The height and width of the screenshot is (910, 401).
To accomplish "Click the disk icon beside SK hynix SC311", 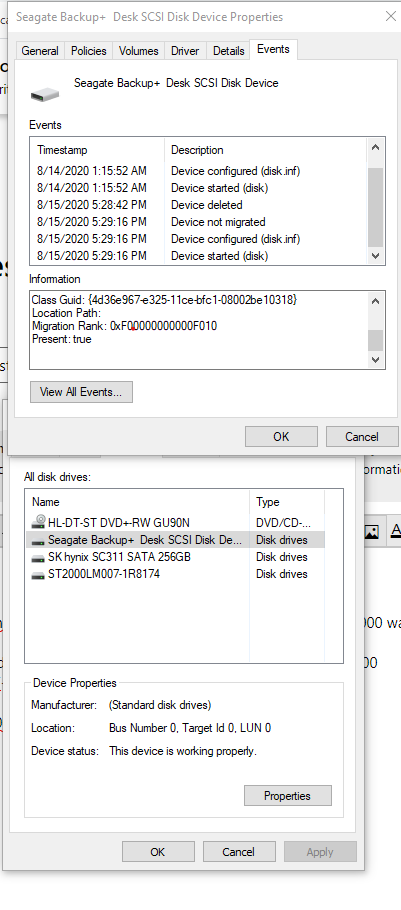I will tap(39, 558).
